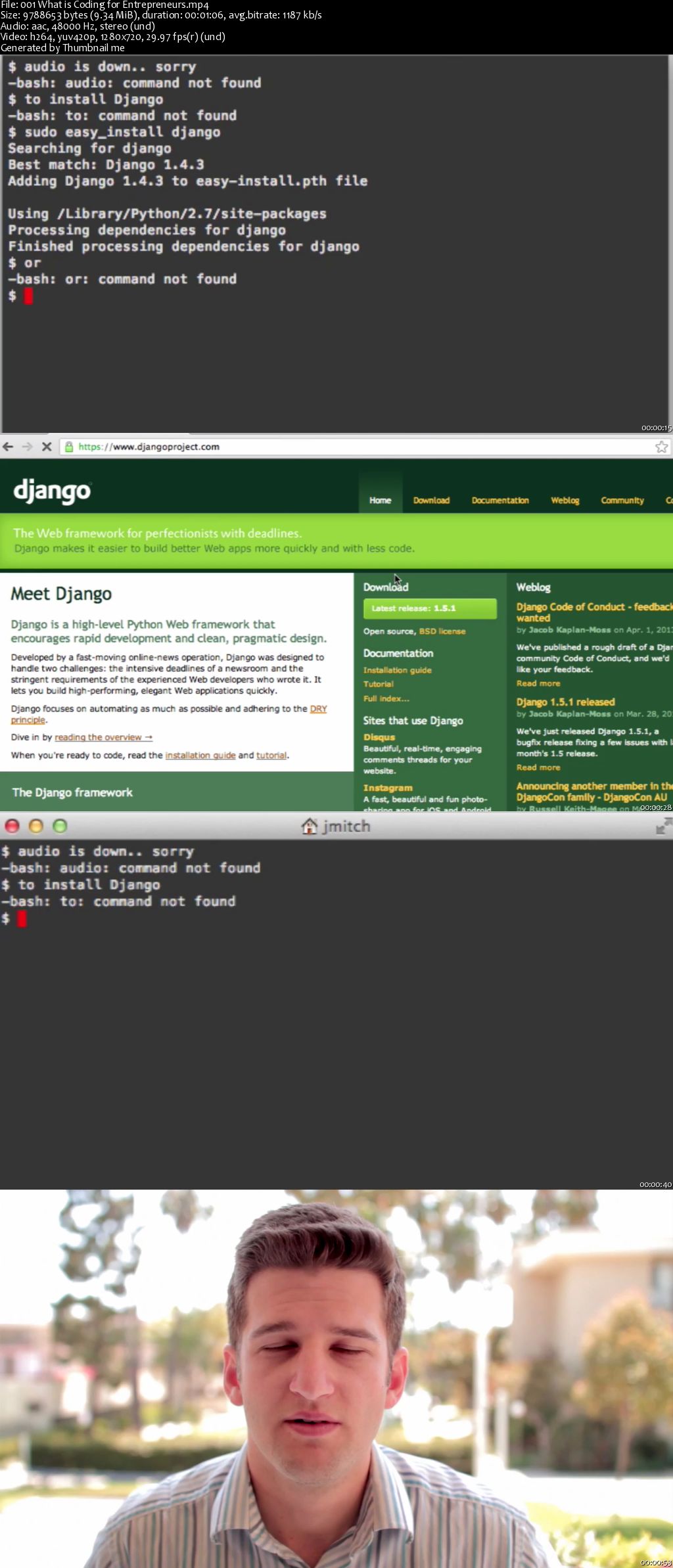Open the Full index link
The width and height of the screenshot is (673, 1568).
click(386, 698)
